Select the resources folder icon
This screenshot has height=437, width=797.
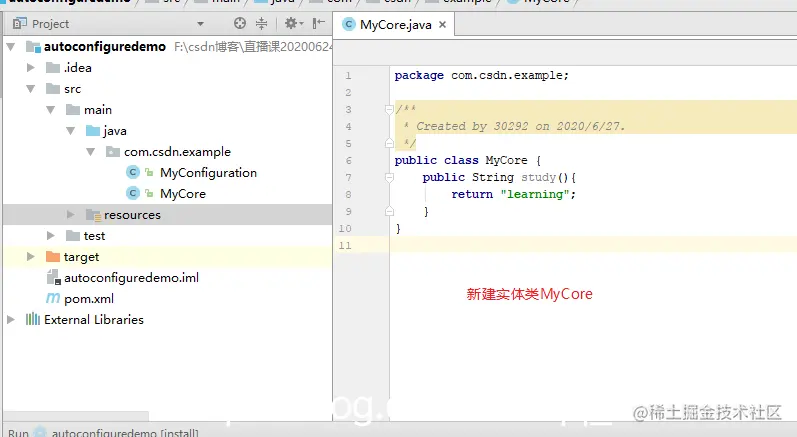[93, 215]
